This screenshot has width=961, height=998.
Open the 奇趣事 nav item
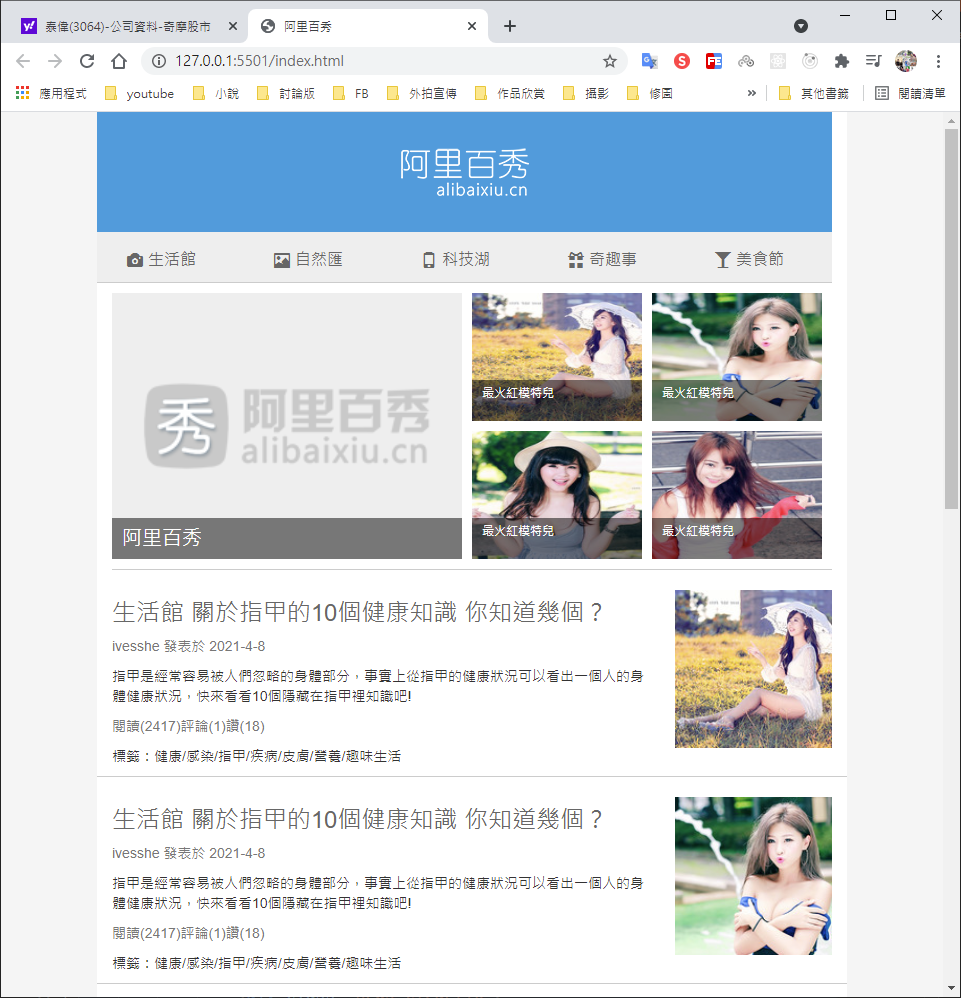tap(603, 259)
